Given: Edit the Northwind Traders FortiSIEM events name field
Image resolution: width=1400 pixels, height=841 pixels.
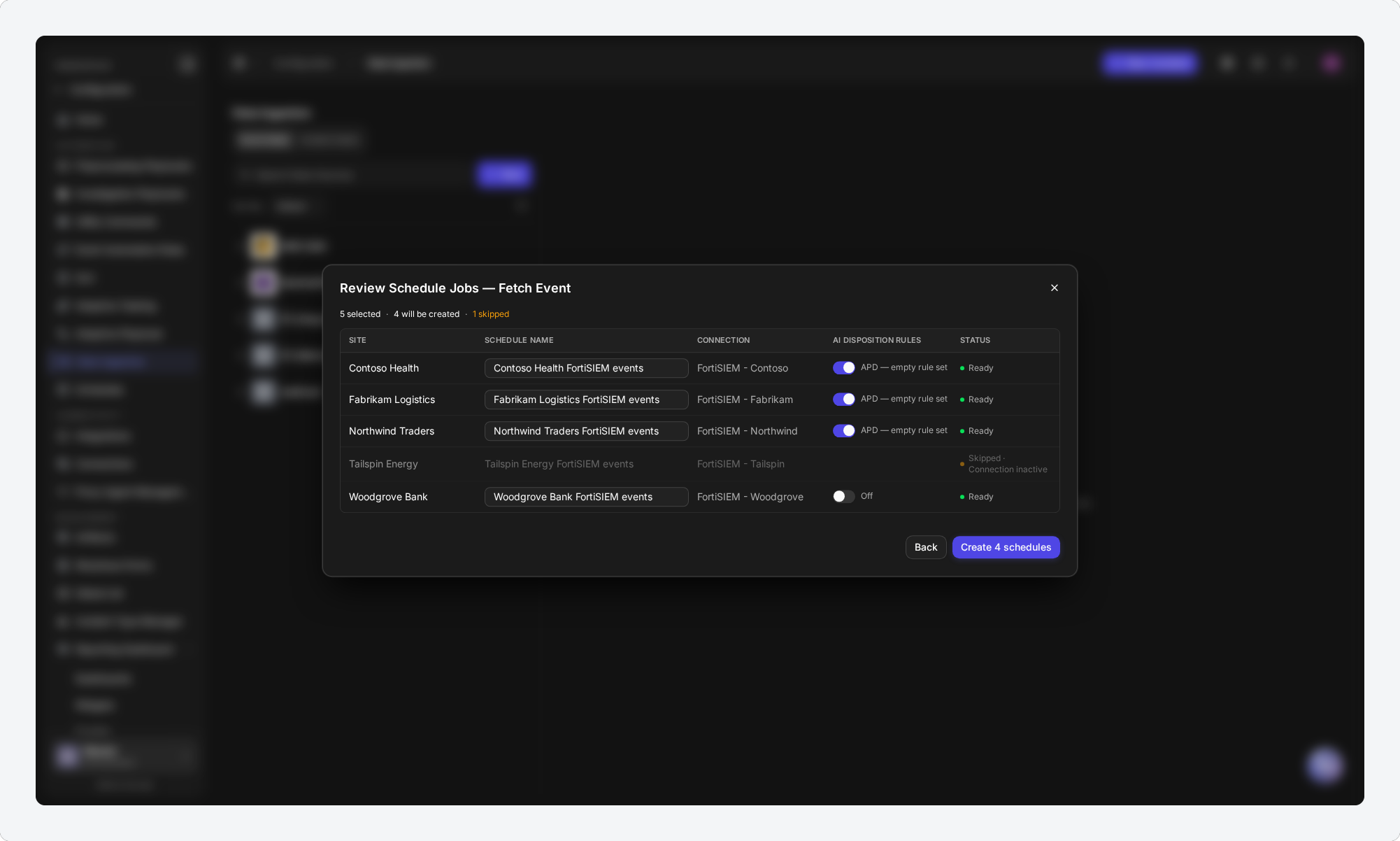Looking at the screenshot, I should 586,431.
